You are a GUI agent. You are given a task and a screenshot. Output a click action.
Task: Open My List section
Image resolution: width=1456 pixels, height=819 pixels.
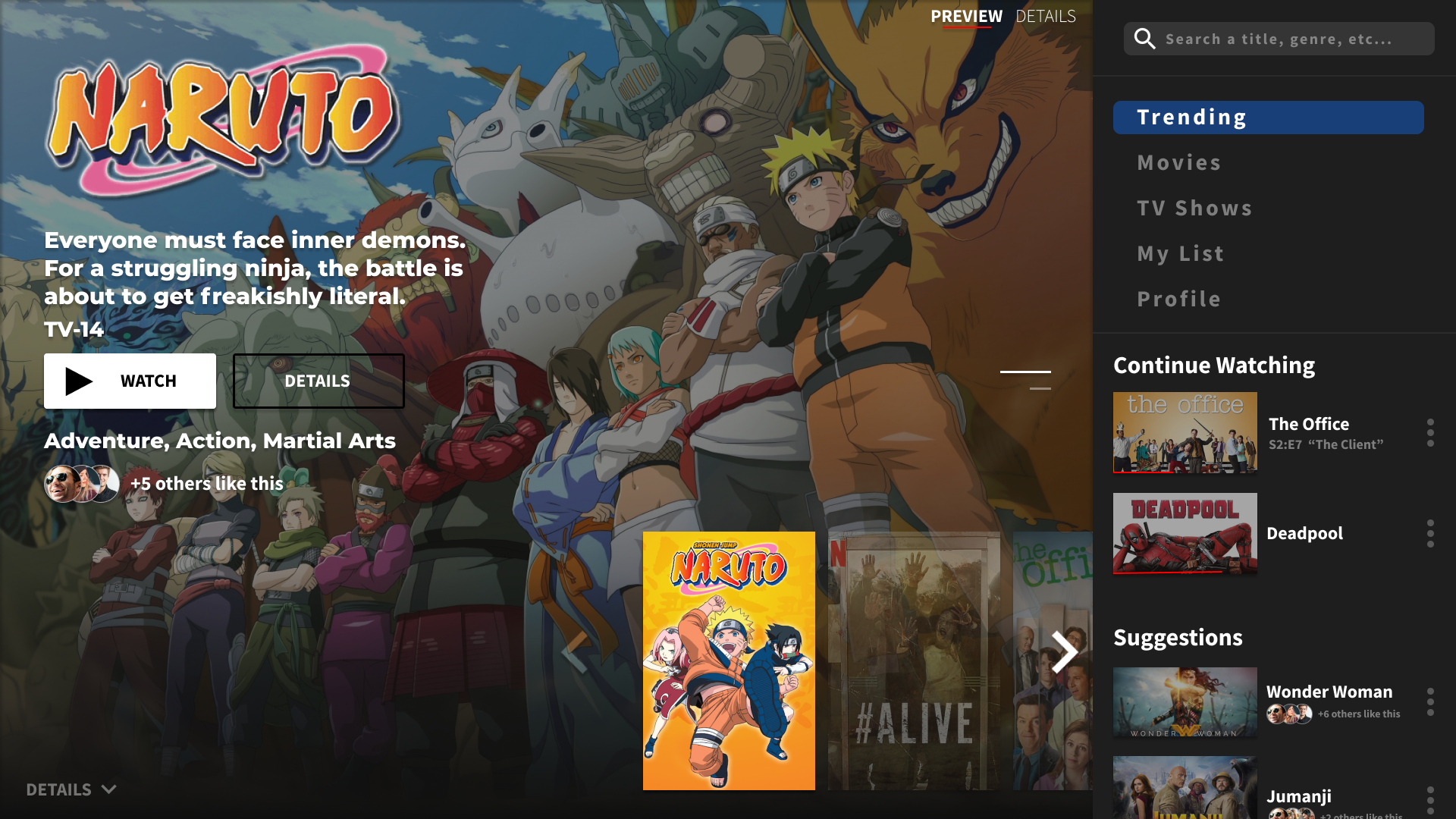(x=1180, y=254)
